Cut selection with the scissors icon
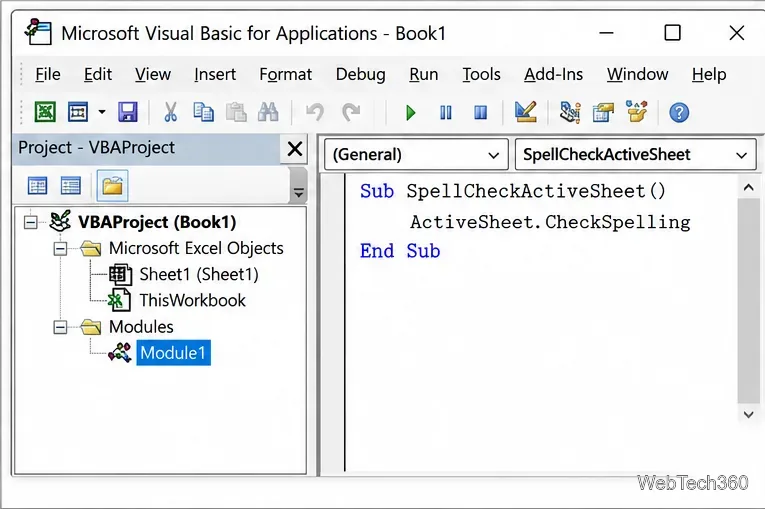The width and height of the screenshot is (765, 509). 170,112
